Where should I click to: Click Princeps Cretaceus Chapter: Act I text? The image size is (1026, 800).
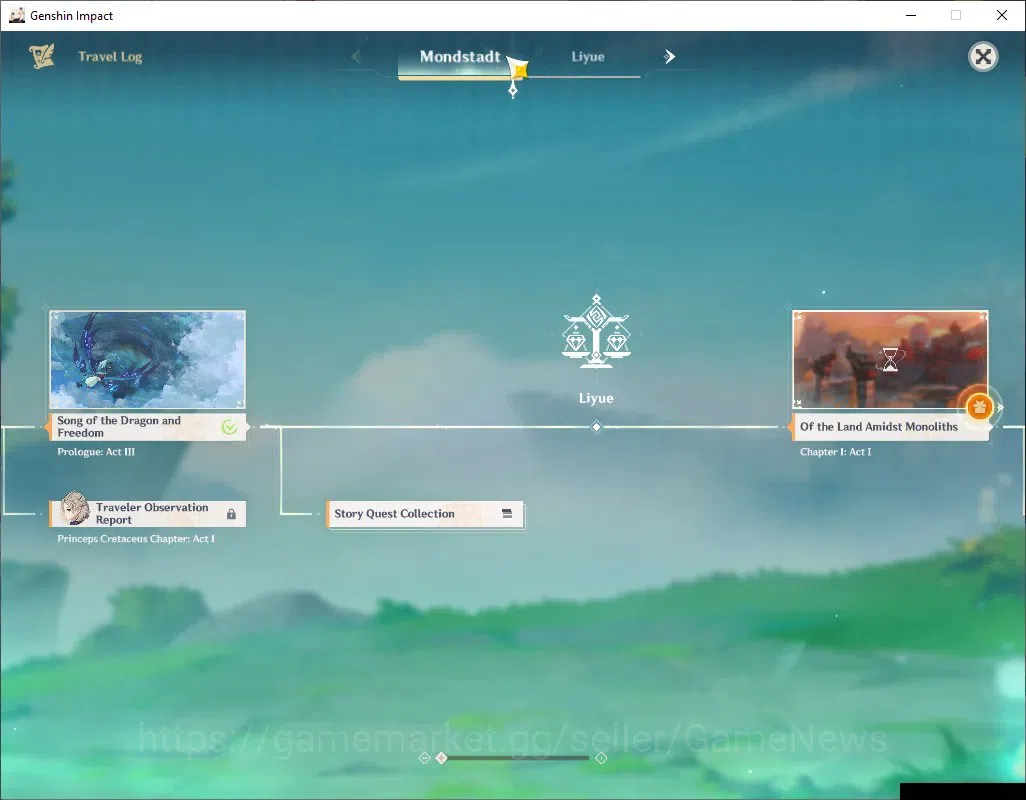[136, 539]
